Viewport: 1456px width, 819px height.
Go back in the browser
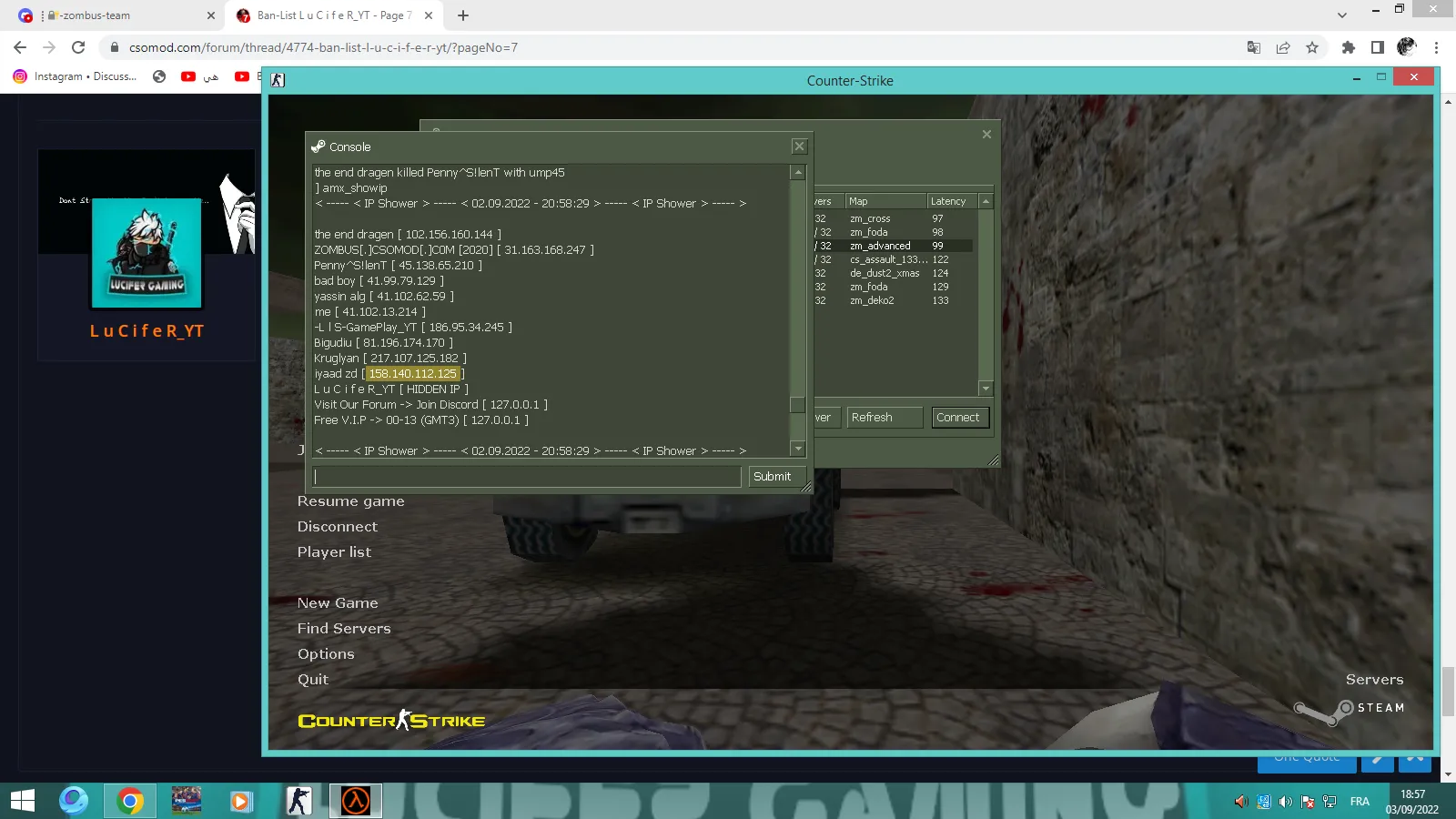[x=20, y=47]
